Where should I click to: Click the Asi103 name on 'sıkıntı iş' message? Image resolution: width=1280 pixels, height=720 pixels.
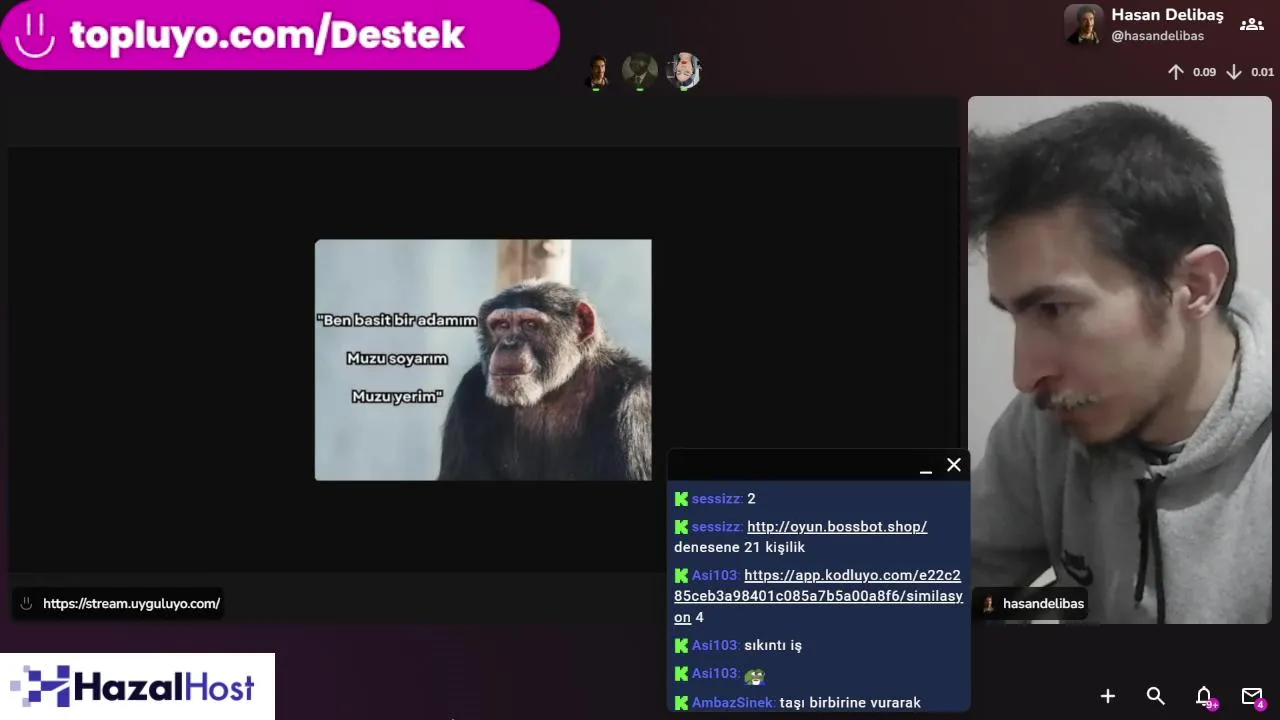tap(716, 646)
